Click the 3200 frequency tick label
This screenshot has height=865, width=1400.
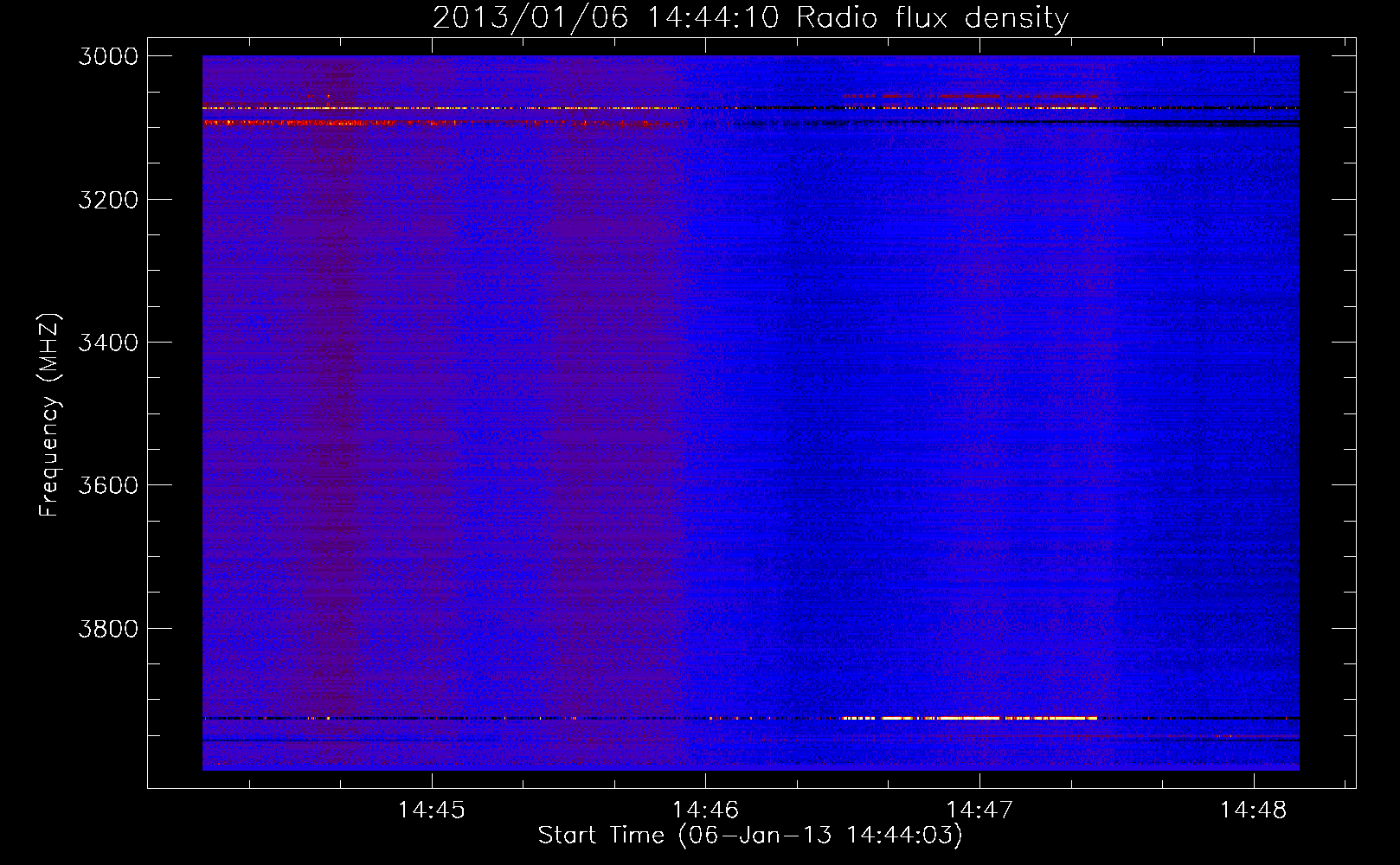[x=108, y=200]
